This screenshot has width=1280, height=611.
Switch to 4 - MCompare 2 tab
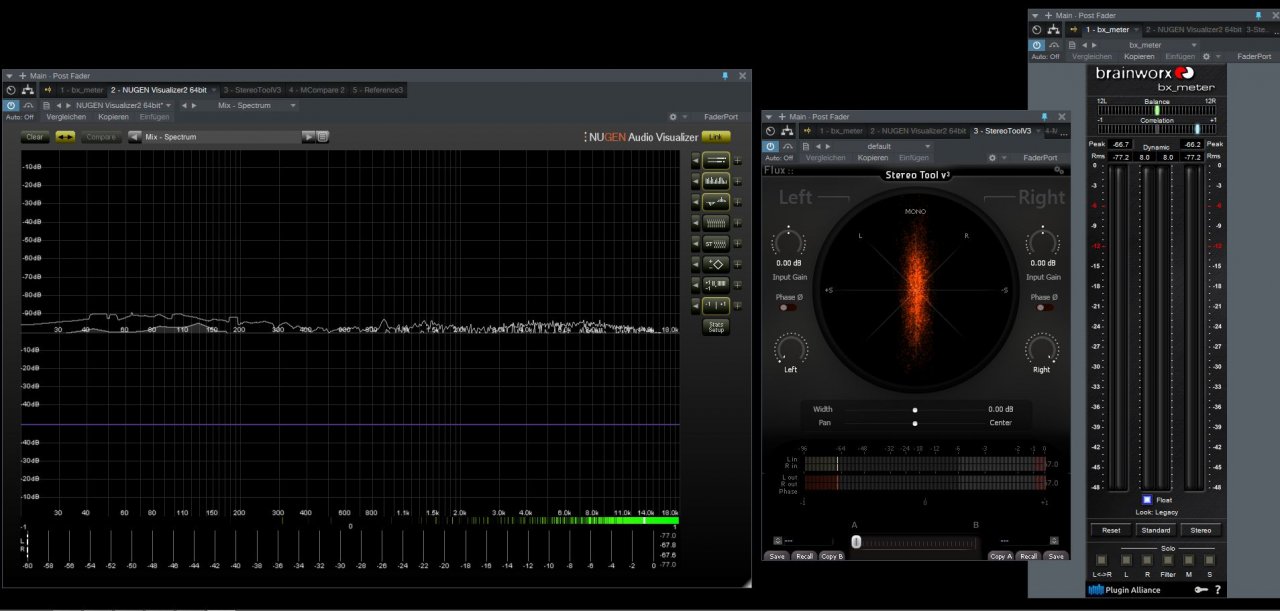coord(317,90)
